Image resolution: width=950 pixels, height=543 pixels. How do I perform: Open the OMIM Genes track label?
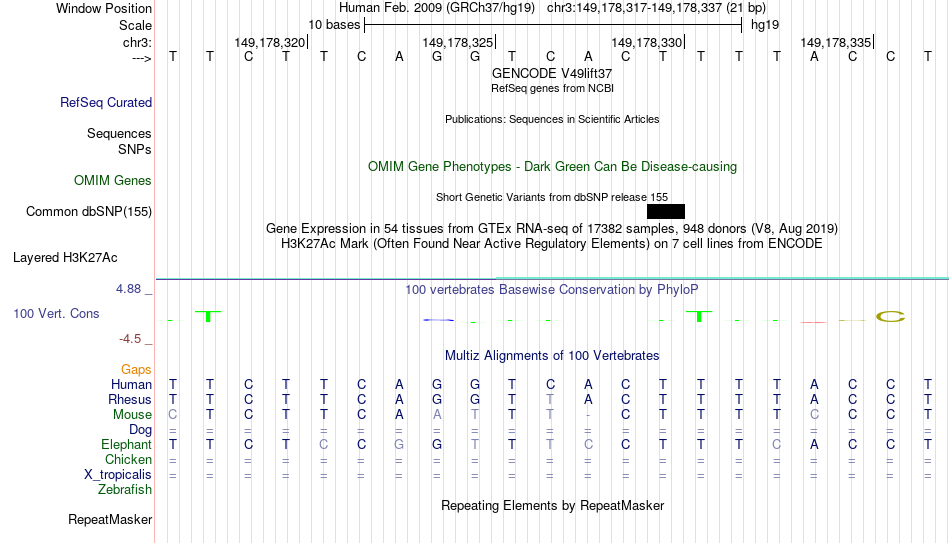[113, 181]
